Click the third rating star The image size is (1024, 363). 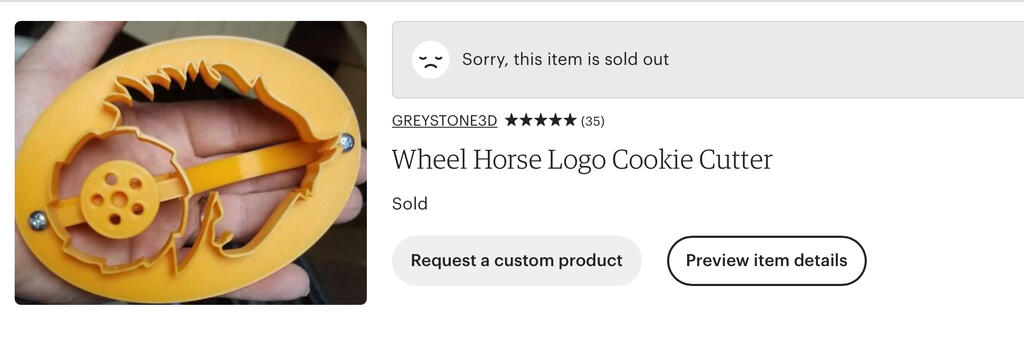click(x=541, y=120)
